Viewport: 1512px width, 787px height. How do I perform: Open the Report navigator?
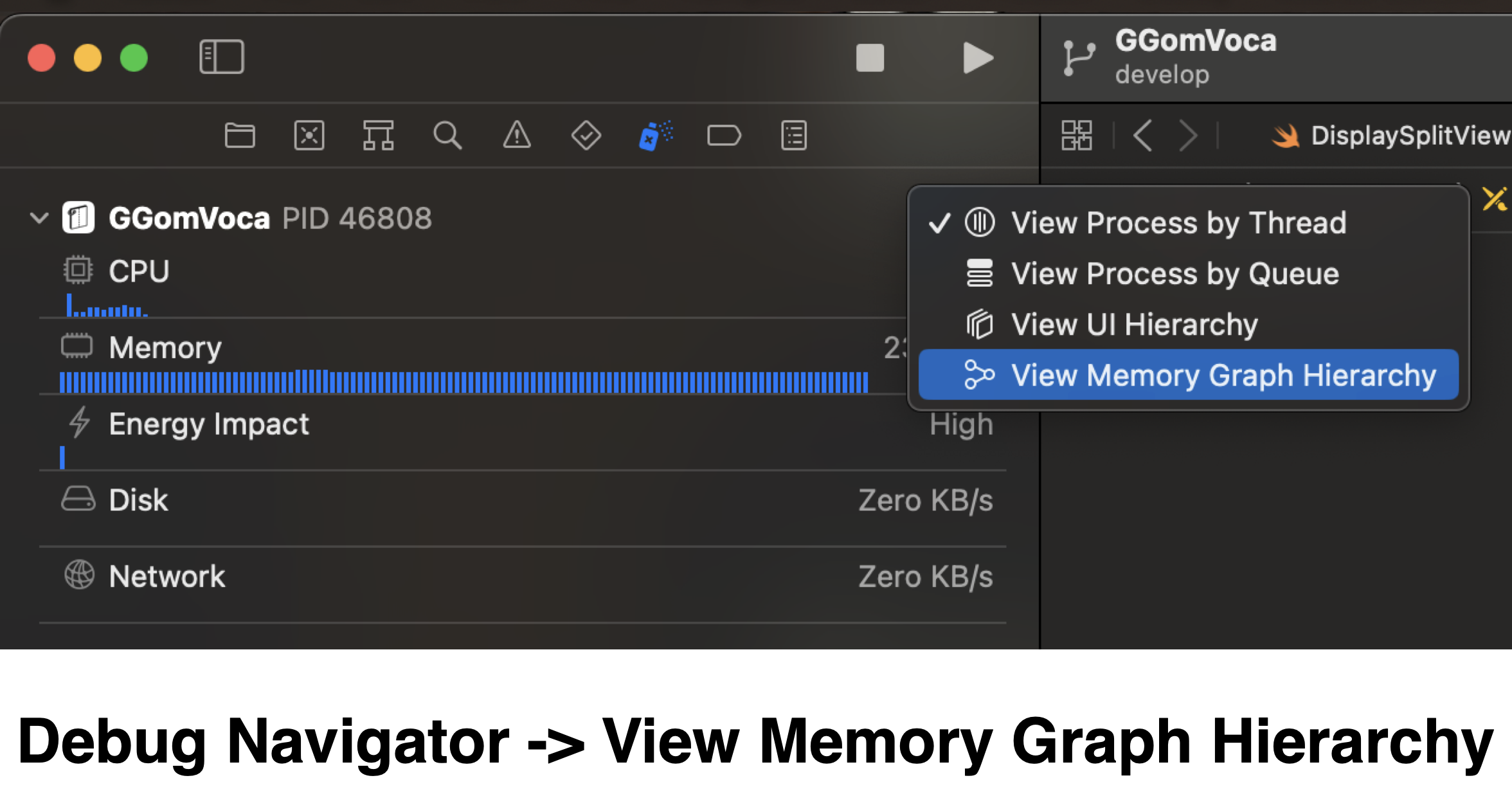click(x=794, y=136)
